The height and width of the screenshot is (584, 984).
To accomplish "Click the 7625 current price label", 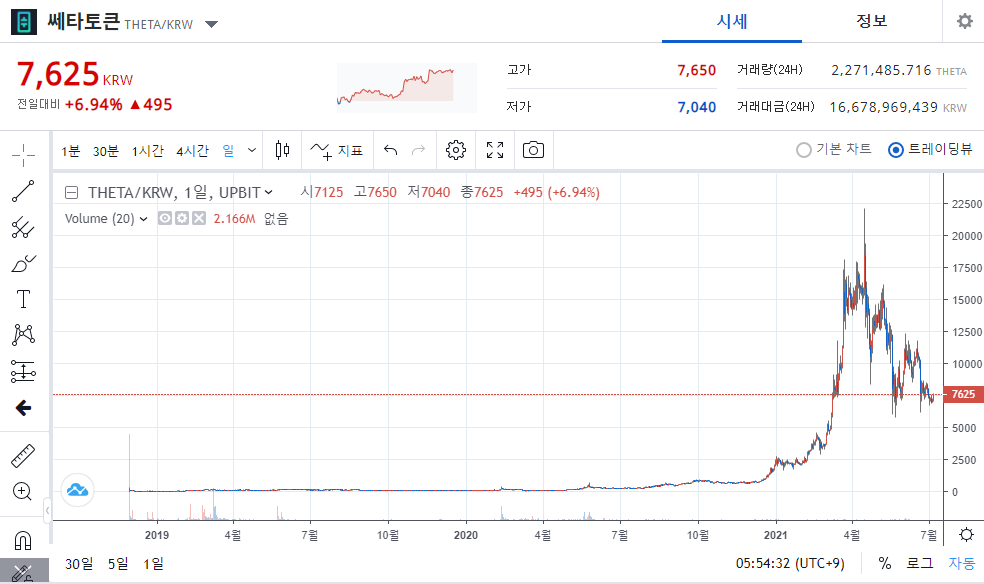I will [963, 395].
